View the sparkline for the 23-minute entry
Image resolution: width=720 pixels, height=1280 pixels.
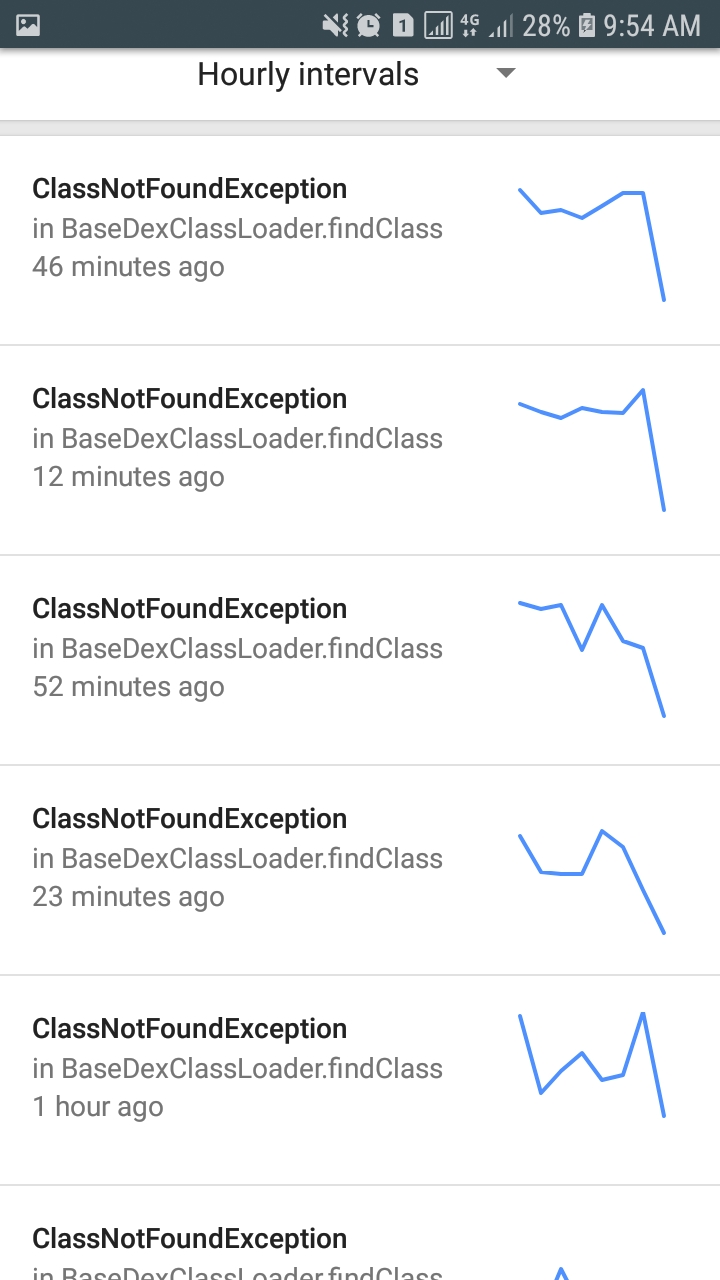pos(592,880)
